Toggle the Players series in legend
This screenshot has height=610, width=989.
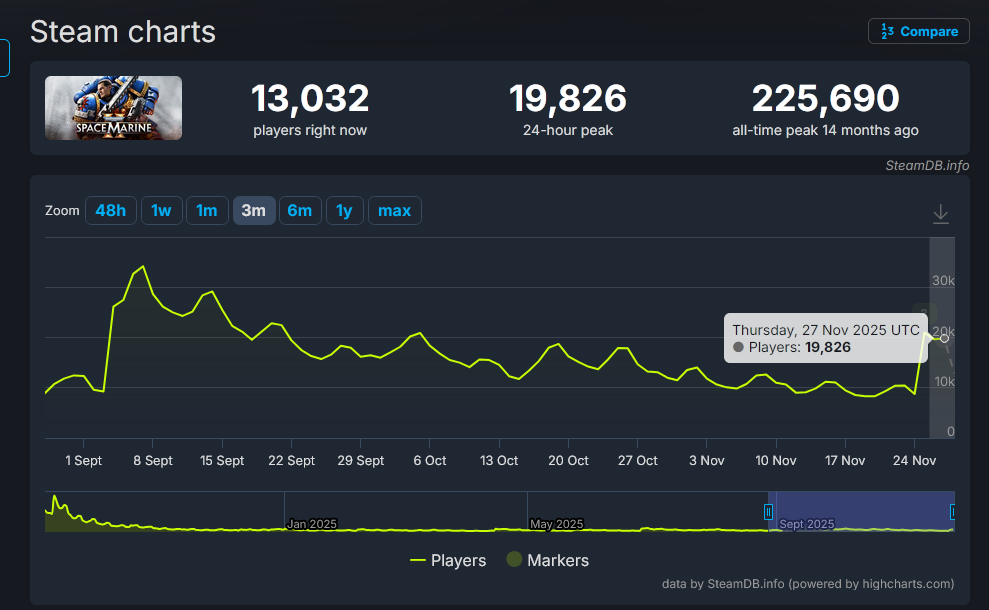tap(448, 560)
